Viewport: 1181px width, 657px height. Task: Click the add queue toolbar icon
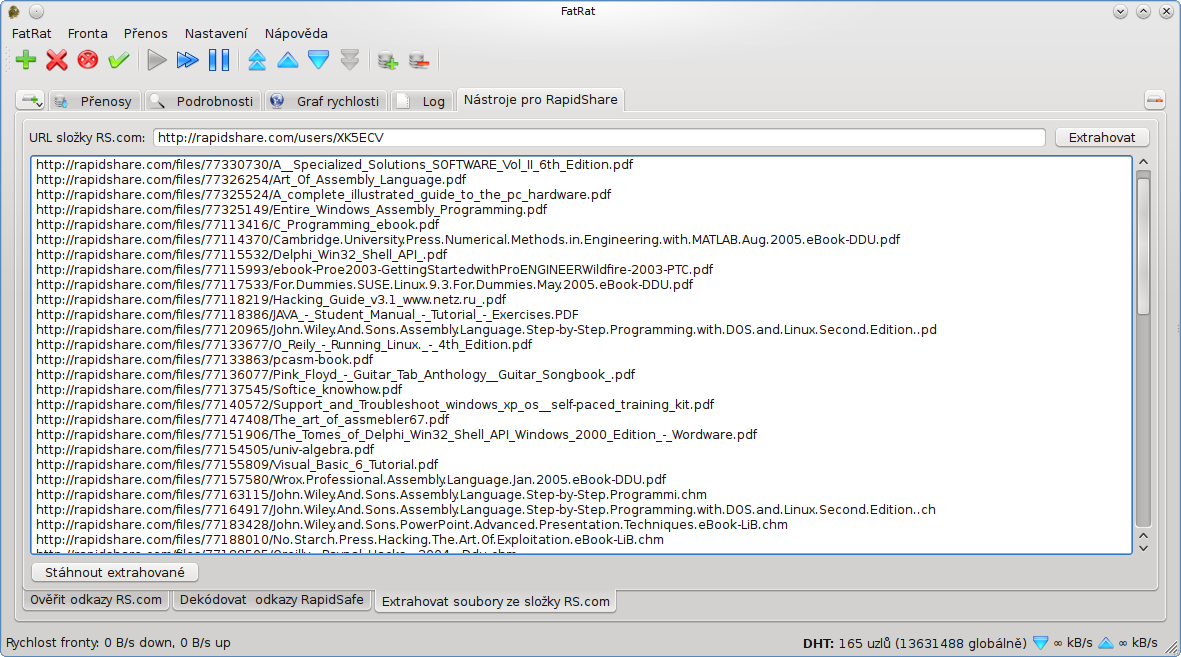tap(388, 60)
